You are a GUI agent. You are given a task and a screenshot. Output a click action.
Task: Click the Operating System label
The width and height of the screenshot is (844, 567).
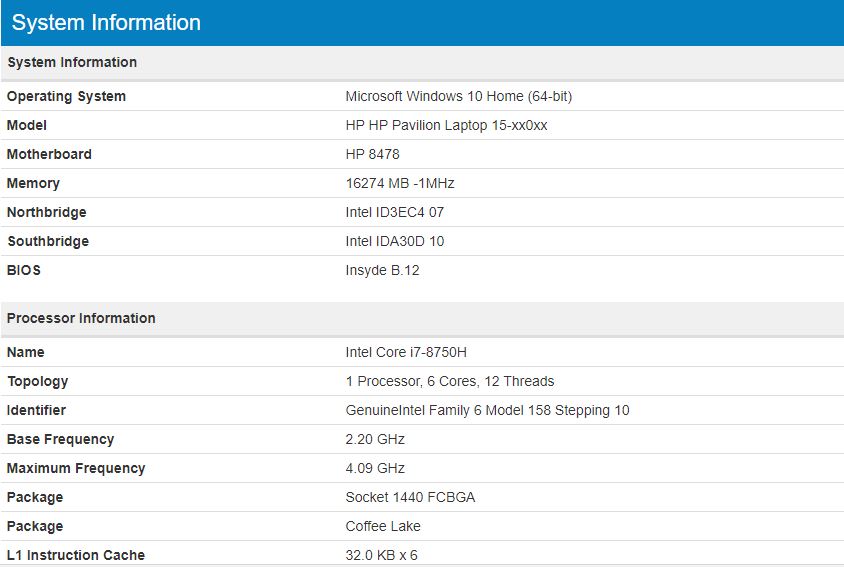66,96
